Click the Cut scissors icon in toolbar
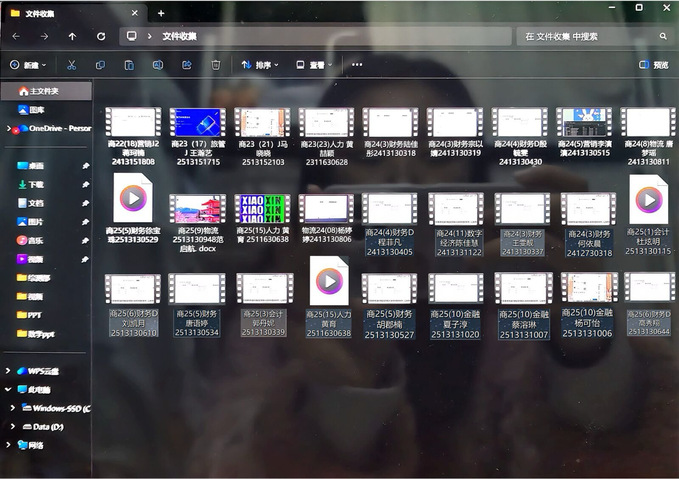 [x=71, y=65]
